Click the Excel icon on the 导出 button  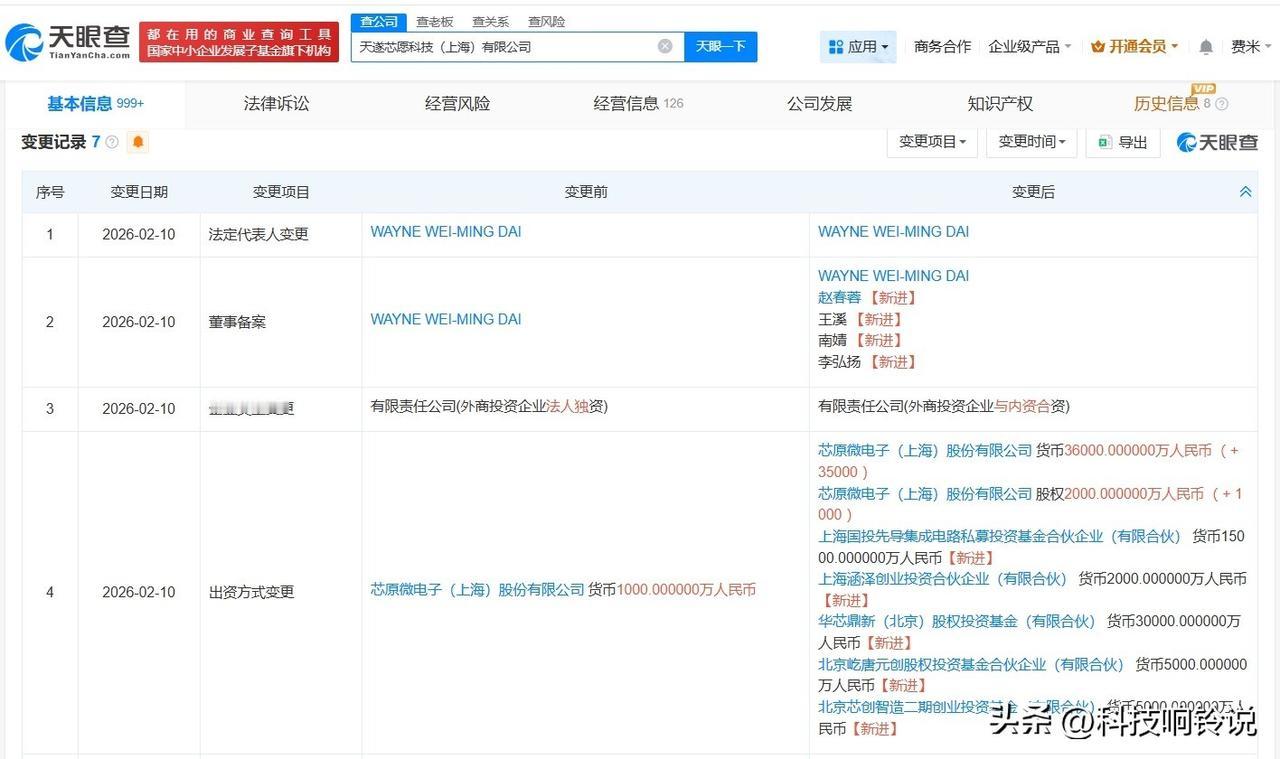coord(1105,142)
